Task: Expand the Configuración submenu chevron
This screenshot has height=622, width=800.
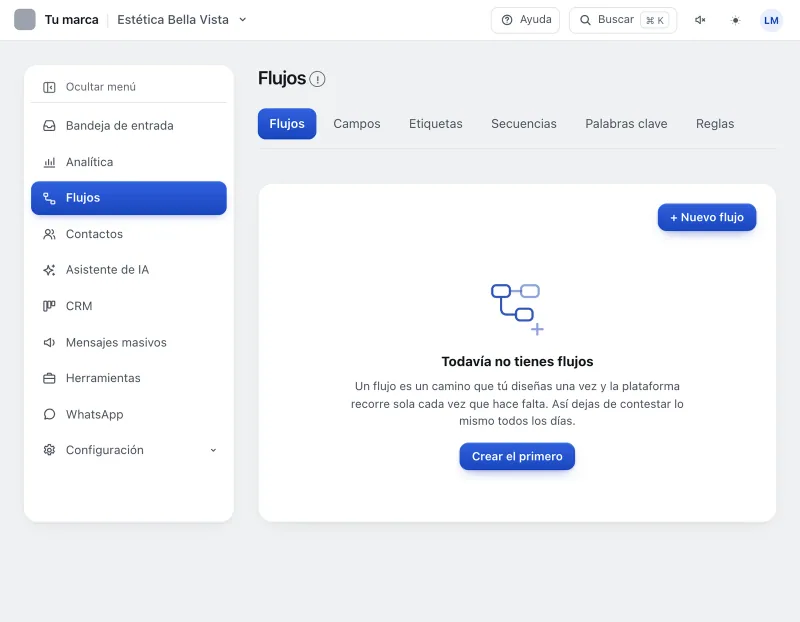Action: [213, 450]
